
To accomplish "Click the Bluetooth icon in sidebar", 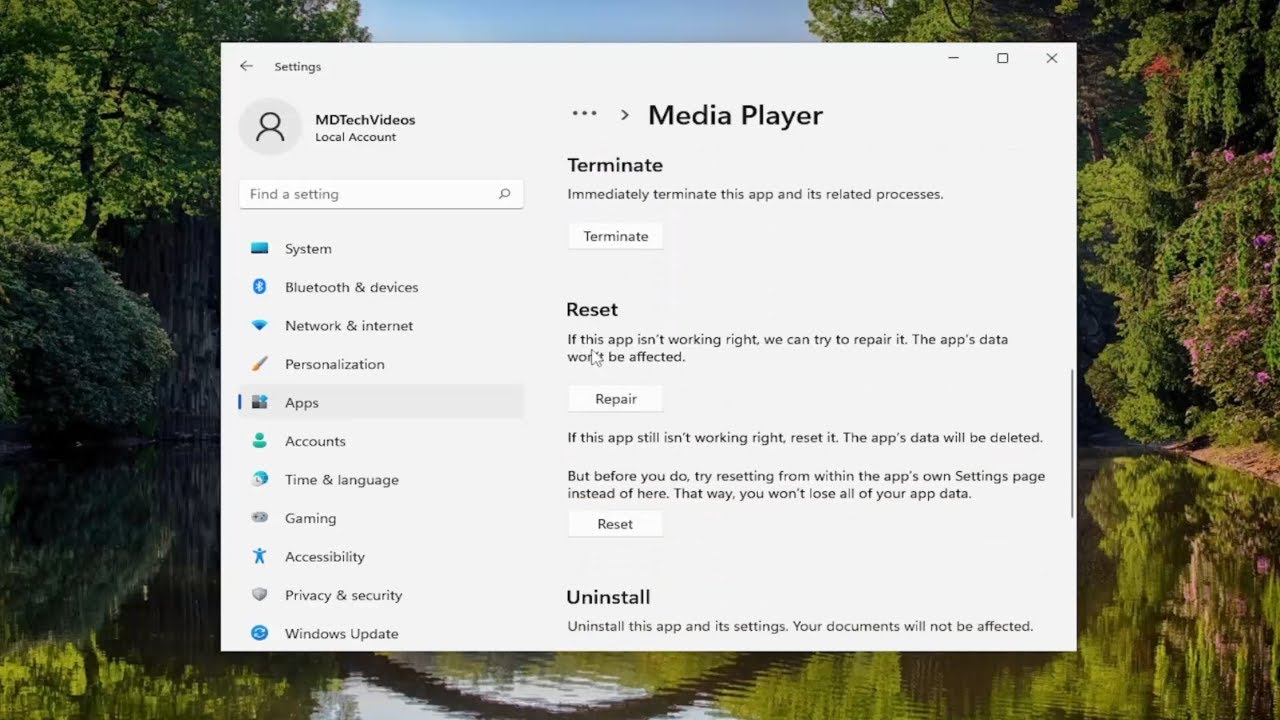I will point(260,287).
